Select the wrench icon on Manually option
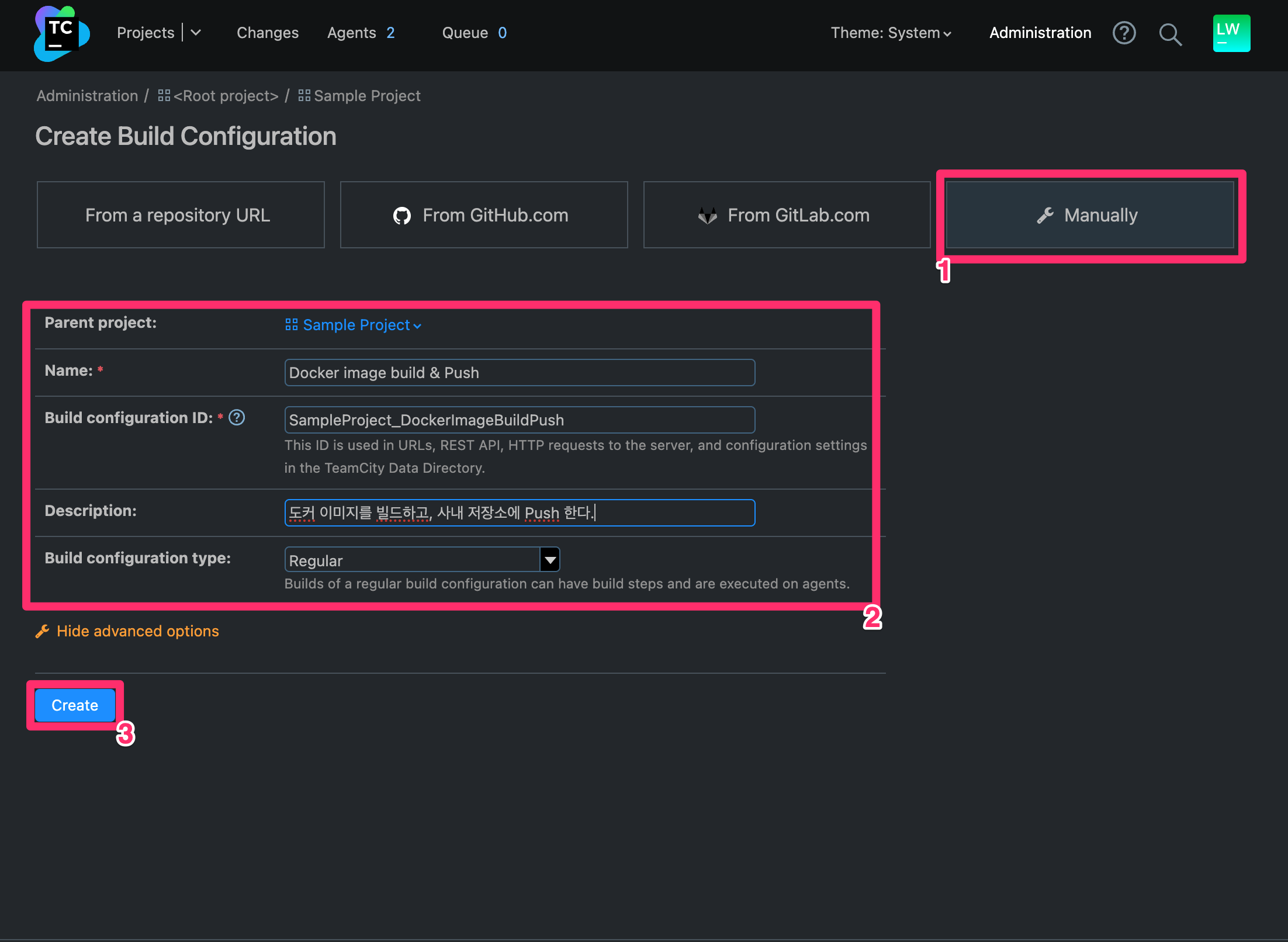Image resolution: width=1288 pixels, height=942 pixels. 1046,214
